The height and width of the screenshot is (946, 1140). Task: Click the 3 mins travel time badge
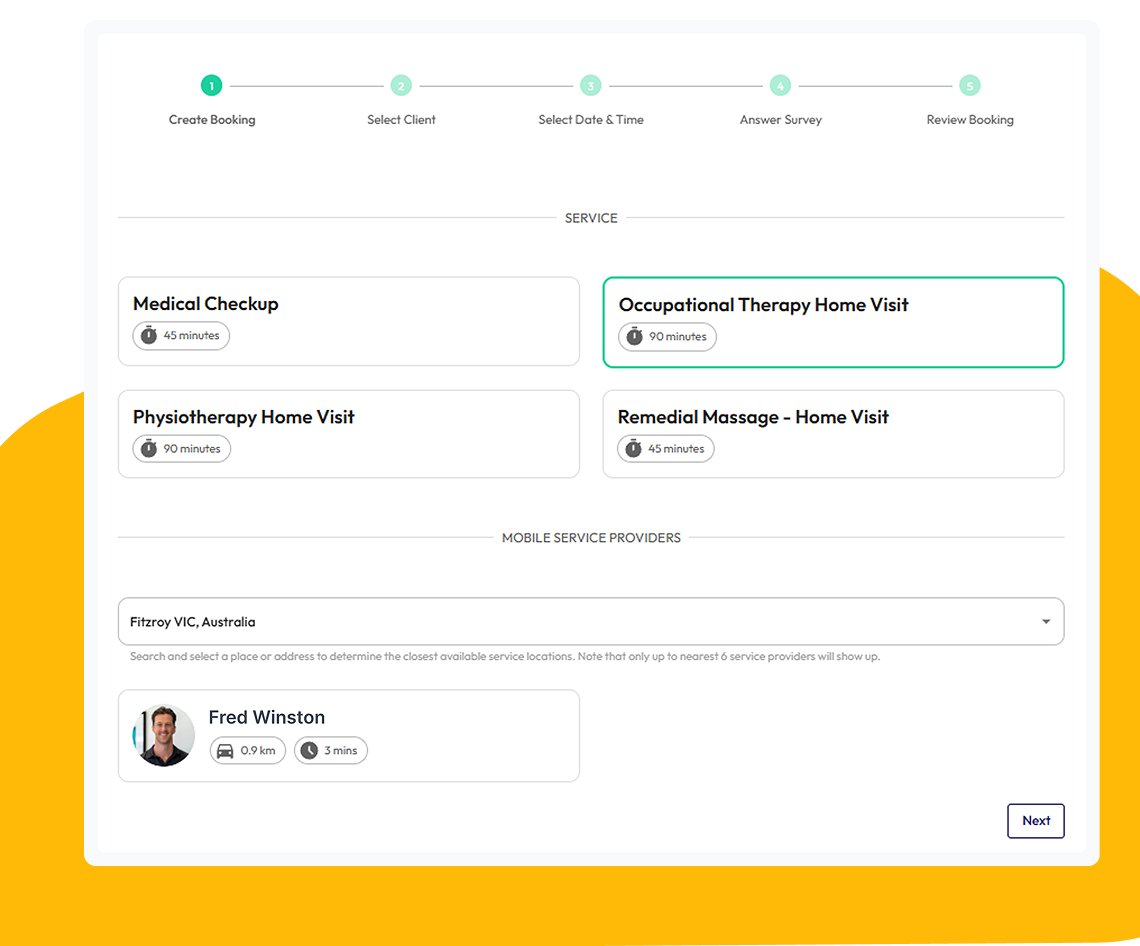[331, 750]
